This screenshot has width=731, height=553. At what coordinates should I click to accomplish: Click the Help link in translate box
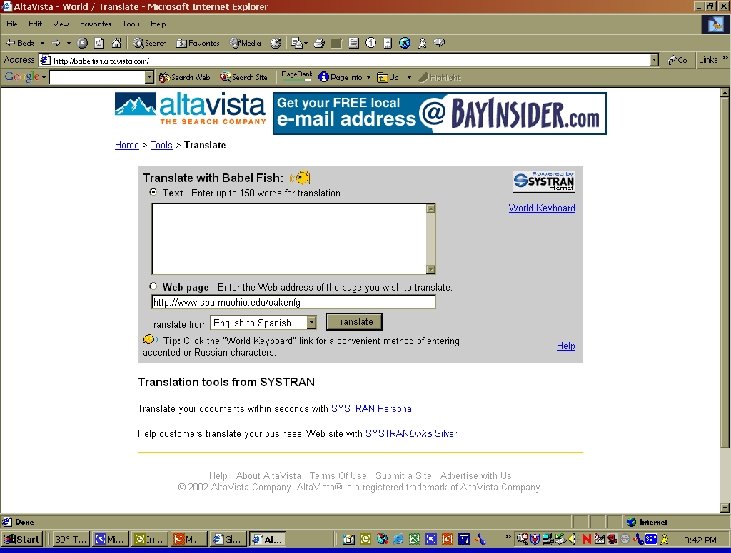click(566, 346)
